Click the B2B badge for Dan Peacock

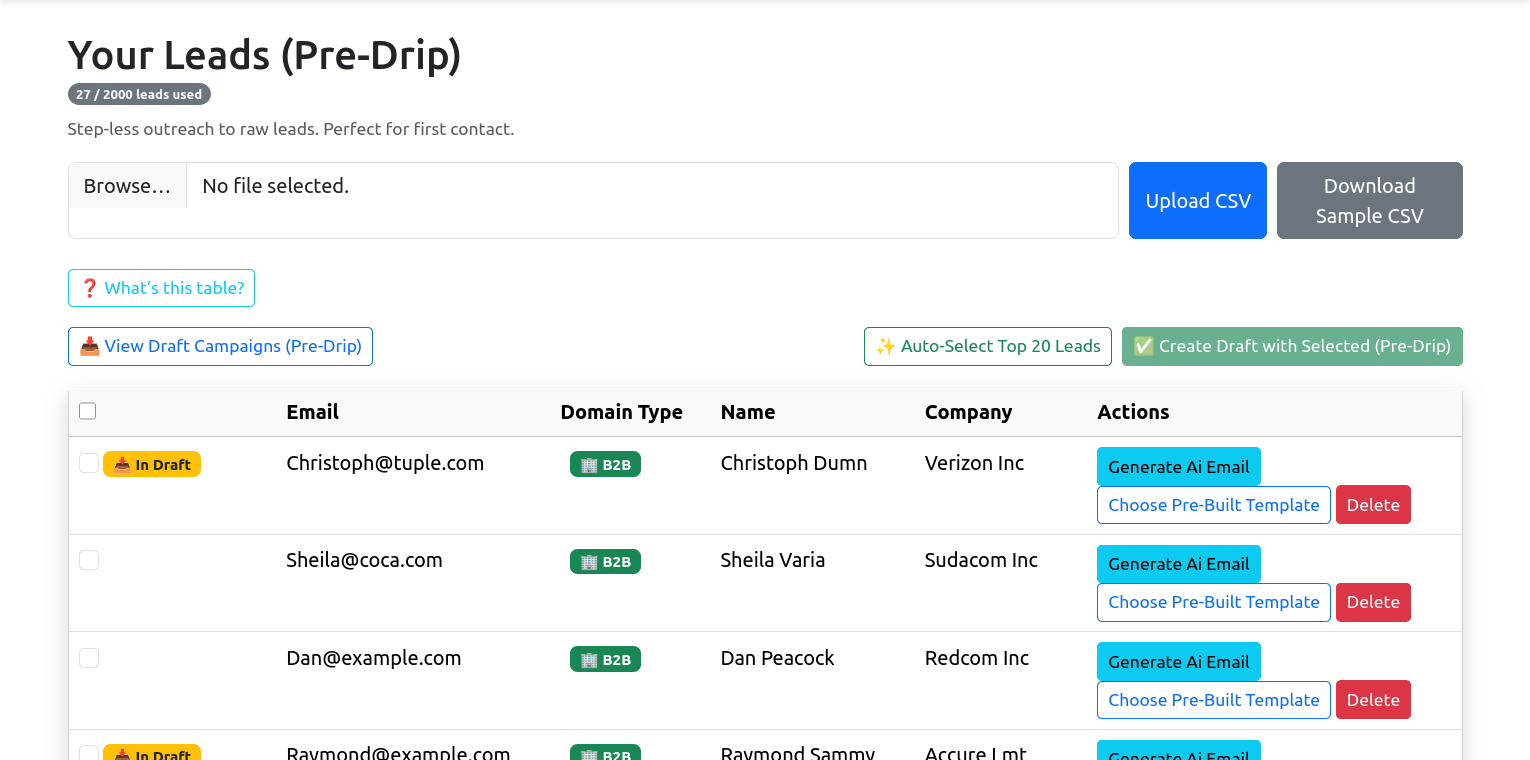click(x=605, y=659)
